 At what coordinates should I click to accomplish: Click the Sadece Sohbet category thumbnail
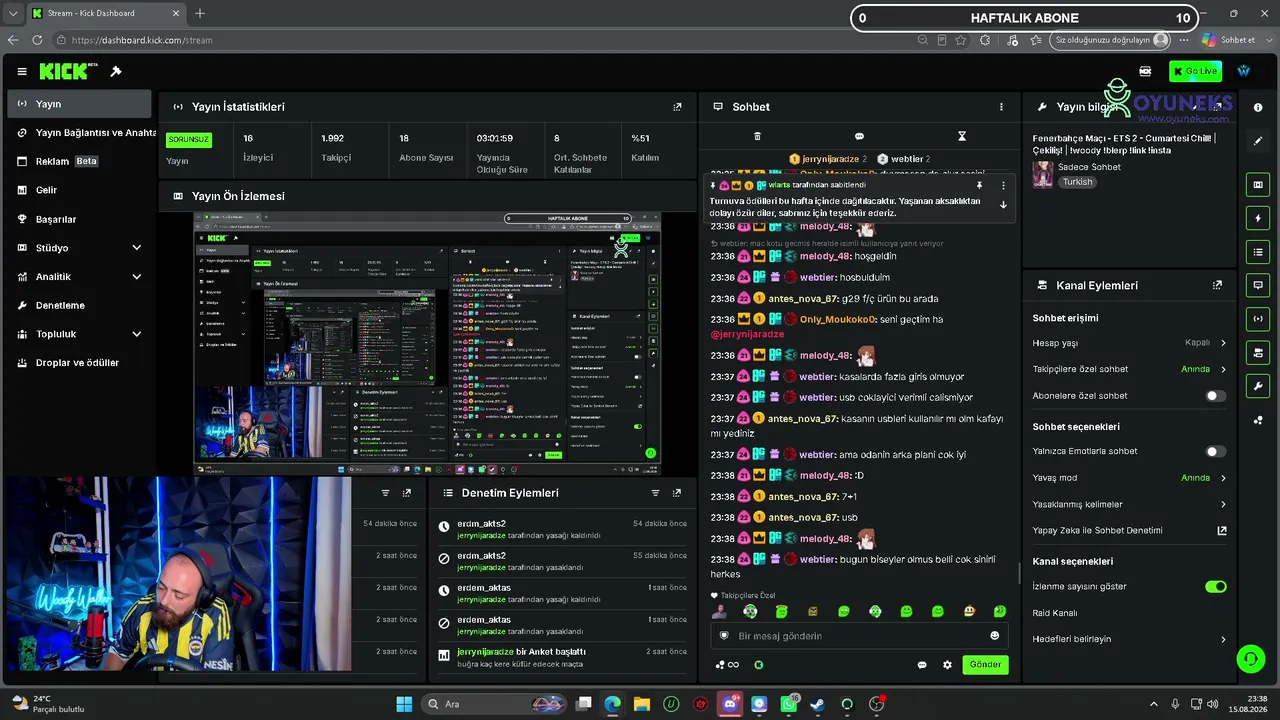coord(1043,175)
